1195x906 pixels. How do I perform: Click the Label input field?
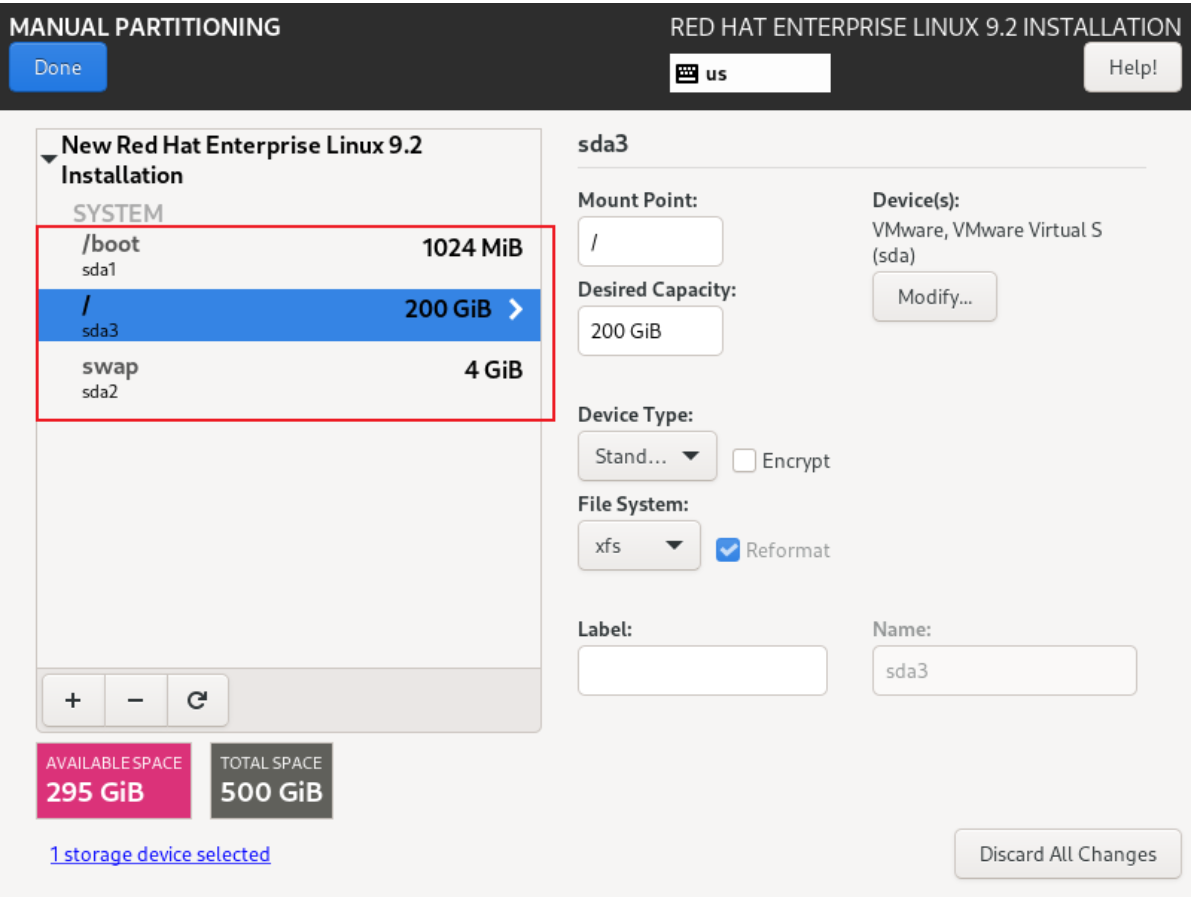pos(702,671)
